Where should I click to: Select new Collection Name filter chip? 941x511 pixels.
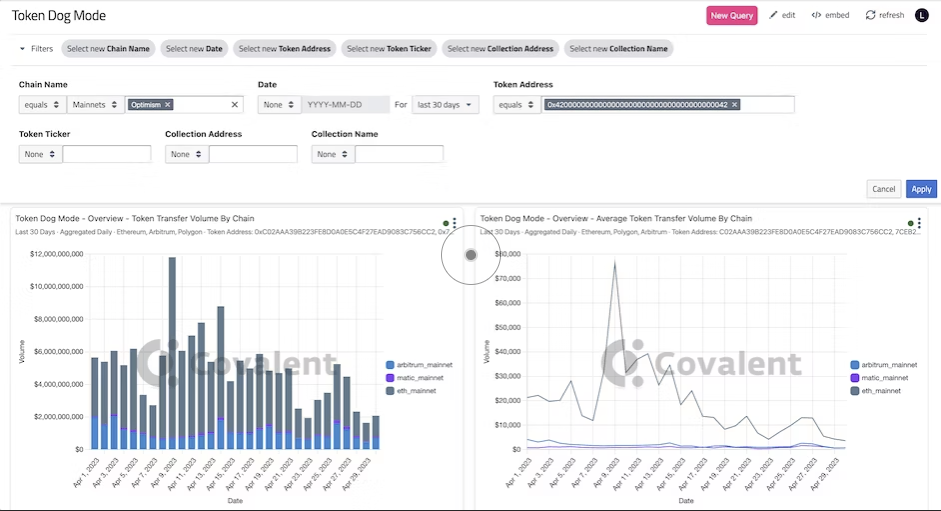click(618, 49)
